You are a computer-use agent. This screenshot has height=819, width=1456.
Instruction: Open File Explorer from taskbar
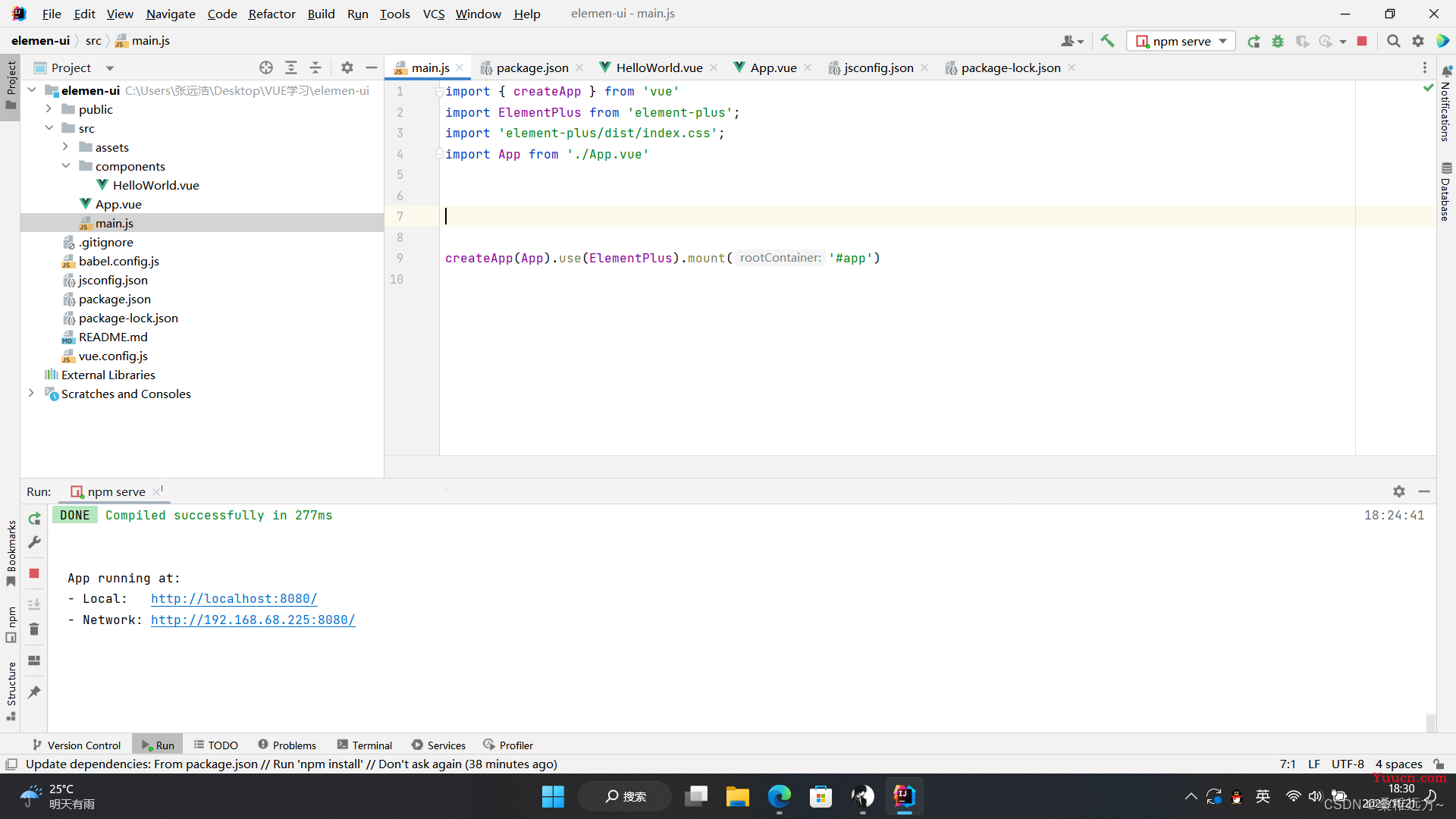coord(737,796)
